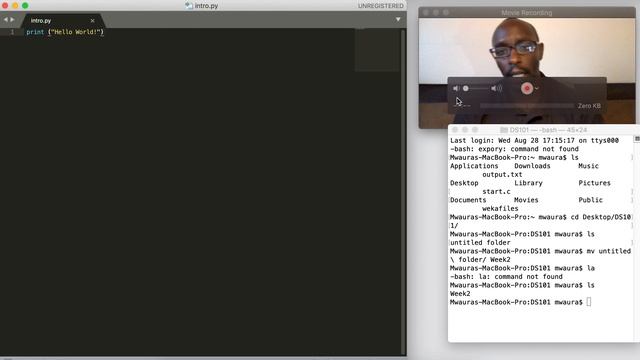Click the output.txt filename in Terminal
This screenshot has width=640, height=360.
point(502,174)
